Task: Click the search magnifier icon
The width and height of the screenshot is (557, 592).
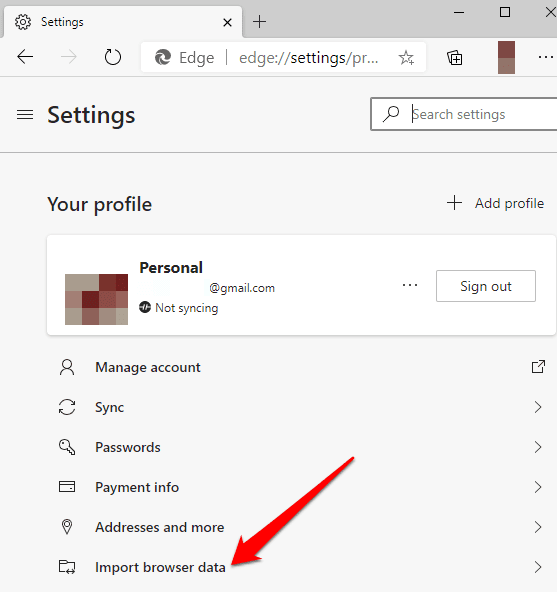Action: pos(391,114)
